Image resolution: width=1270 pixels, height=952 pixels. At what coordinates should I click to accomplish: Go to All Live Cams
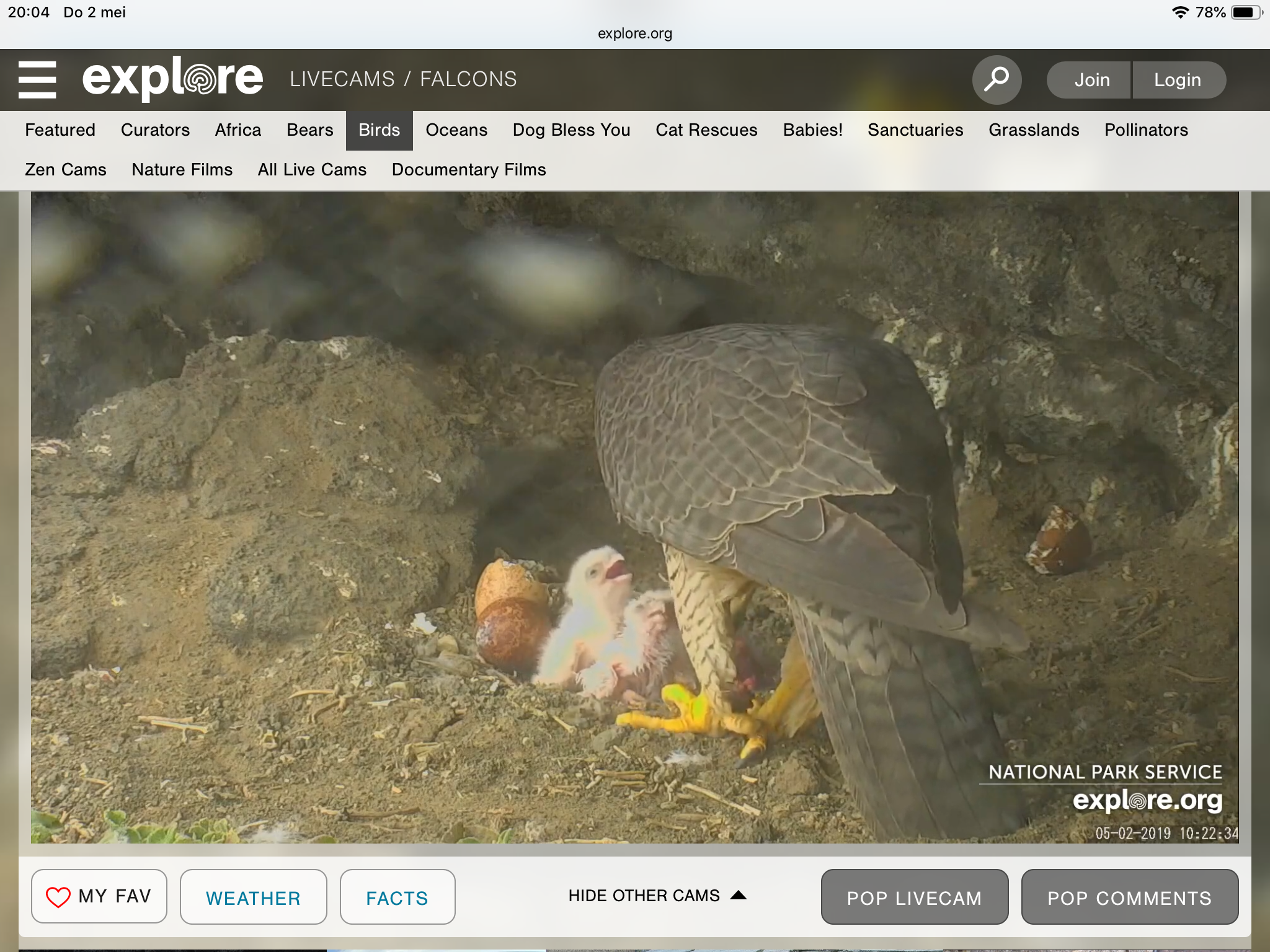pos(312,170)
